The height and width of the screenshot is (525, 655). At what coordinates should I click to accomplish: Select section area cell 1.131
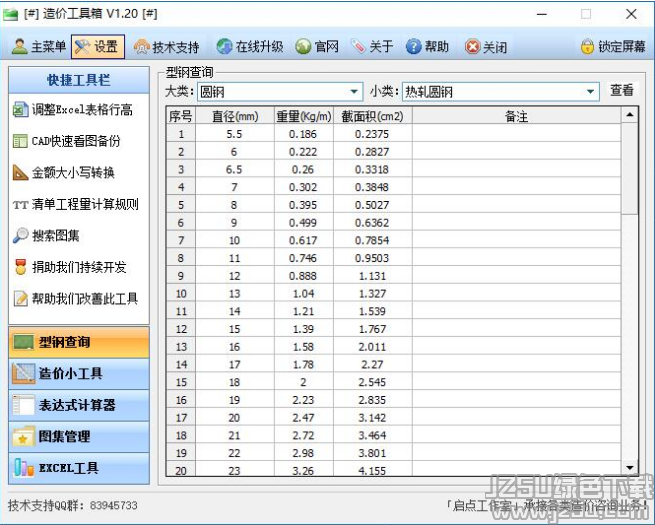[373, 276]
